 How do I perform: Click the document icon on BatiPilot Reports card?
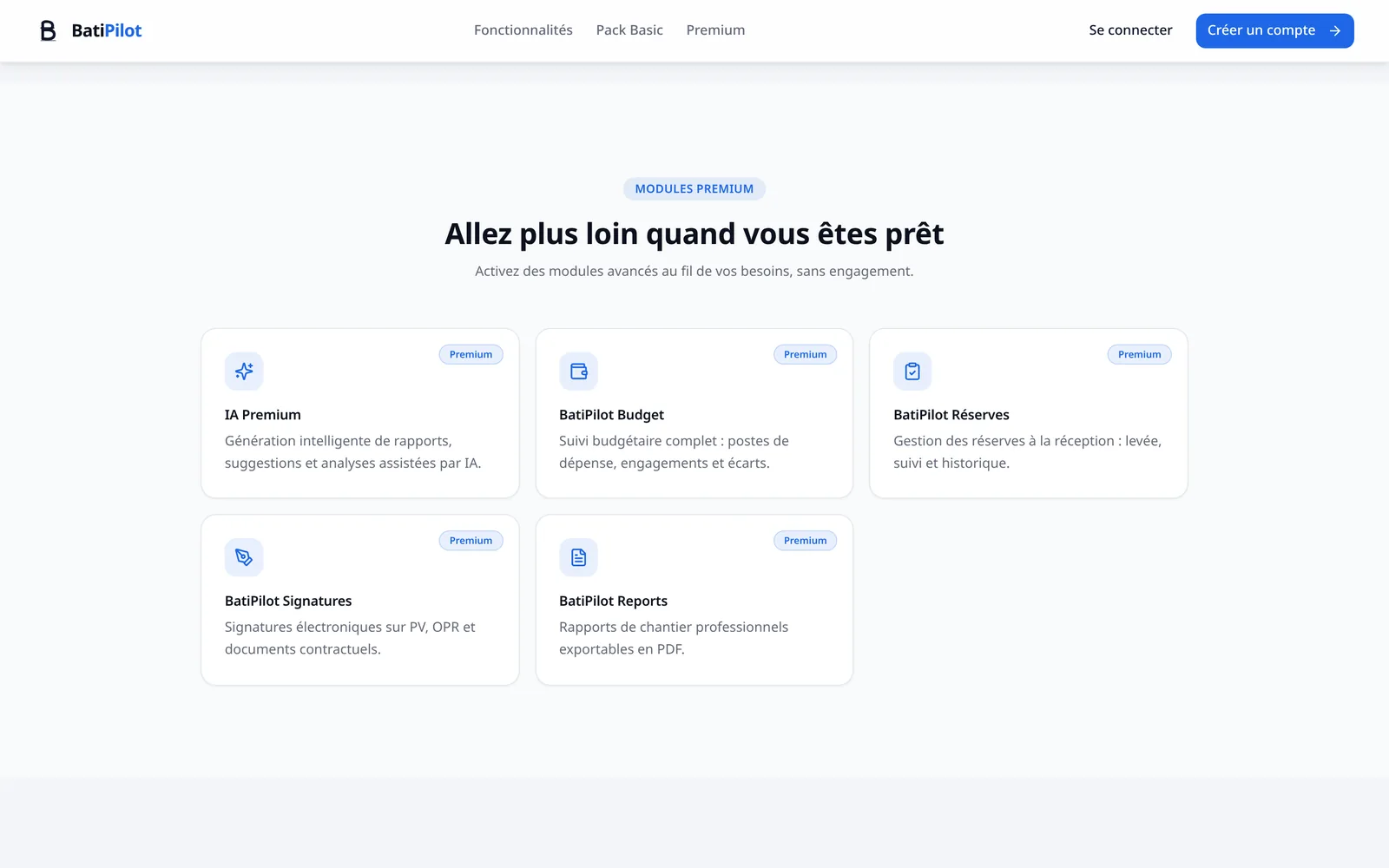[x=578, y=557]
